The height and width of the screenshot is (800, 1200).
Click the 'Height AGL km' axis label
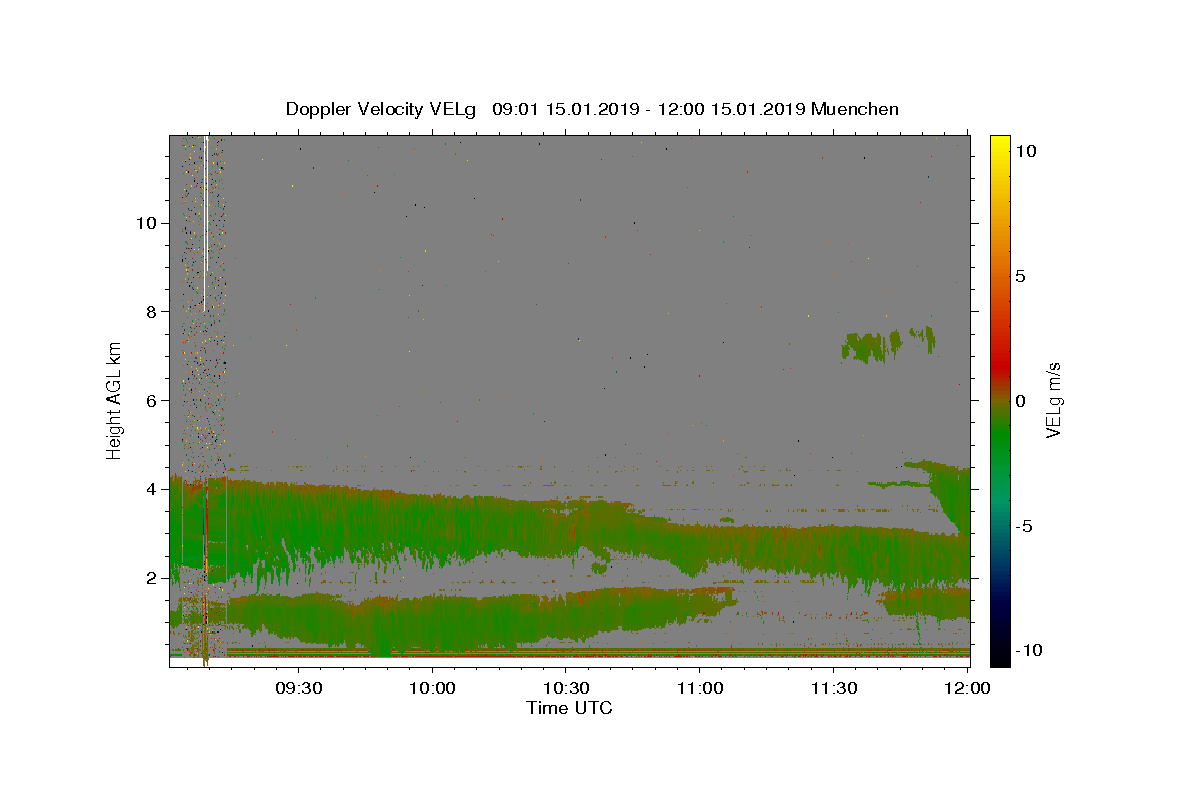[115, 400]
